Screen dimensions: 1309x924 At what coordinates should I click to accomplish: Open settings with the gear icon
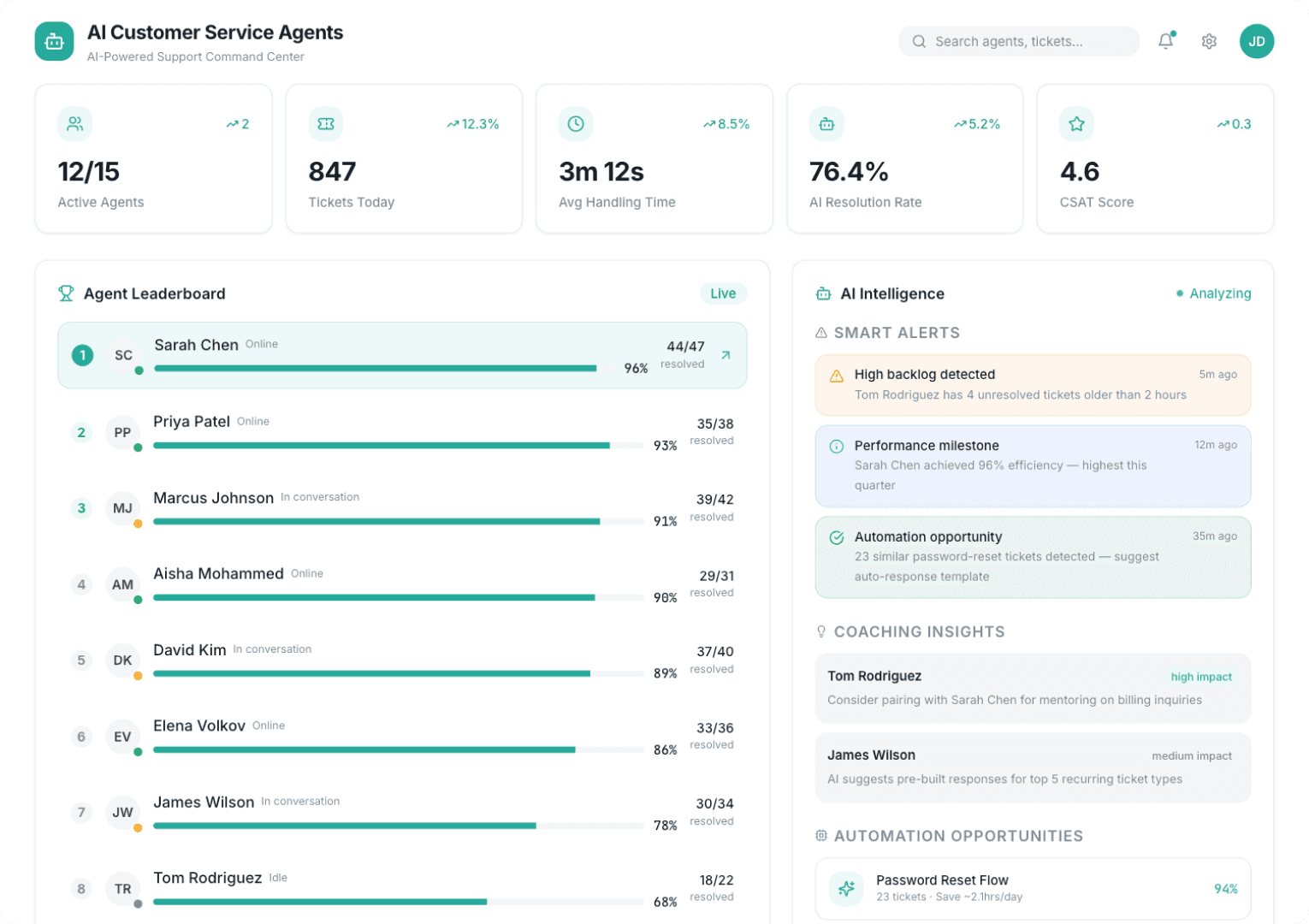[x=1209, y=40]
